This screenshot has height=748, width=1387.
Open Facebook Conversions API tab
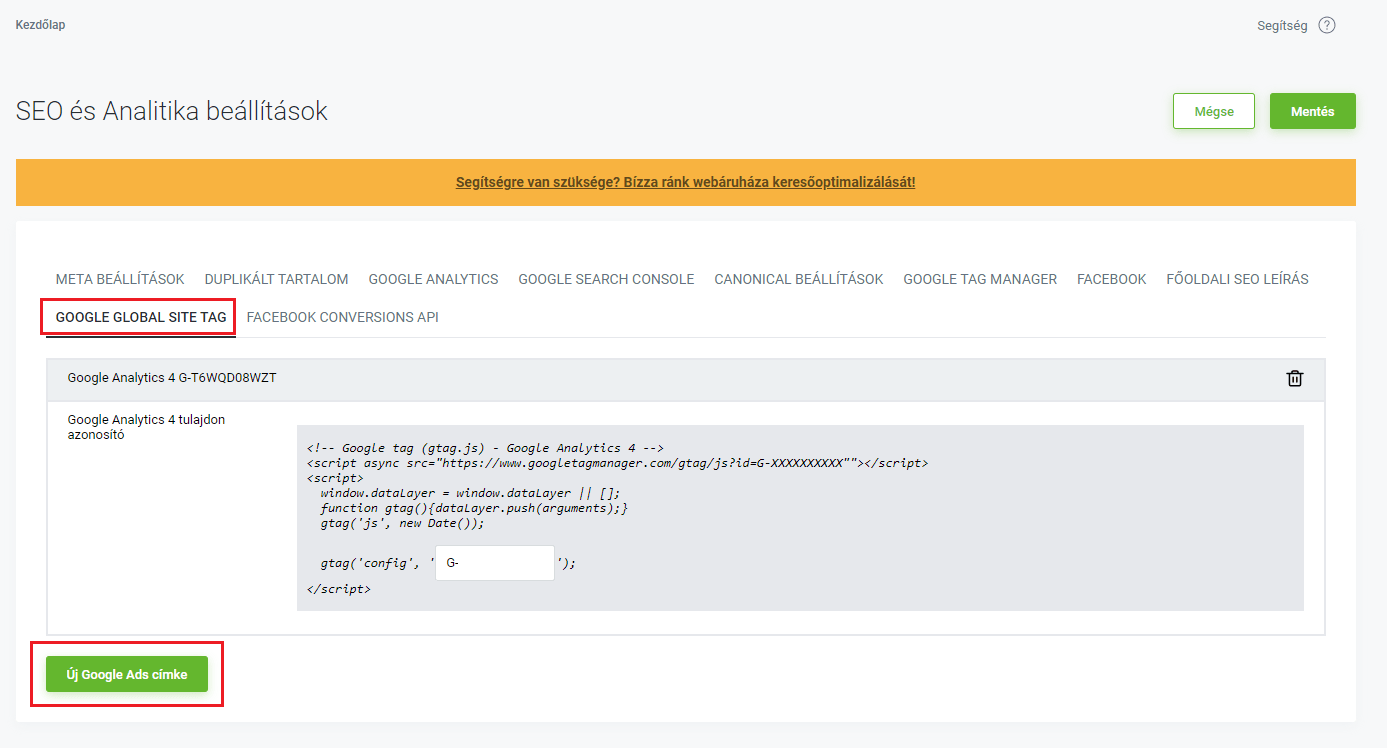pyautogui.click(x=342, y=317)
